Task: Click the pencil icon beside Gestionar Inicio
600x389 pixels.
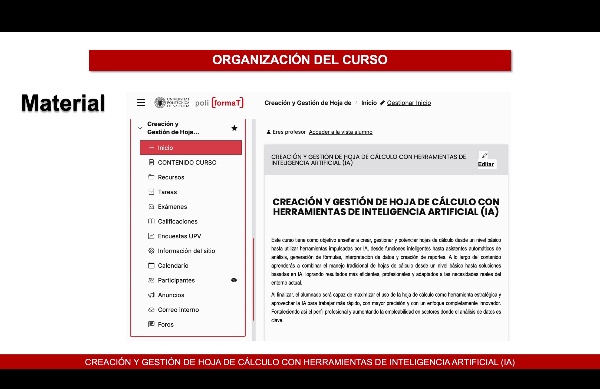Action: click(382, 103)
